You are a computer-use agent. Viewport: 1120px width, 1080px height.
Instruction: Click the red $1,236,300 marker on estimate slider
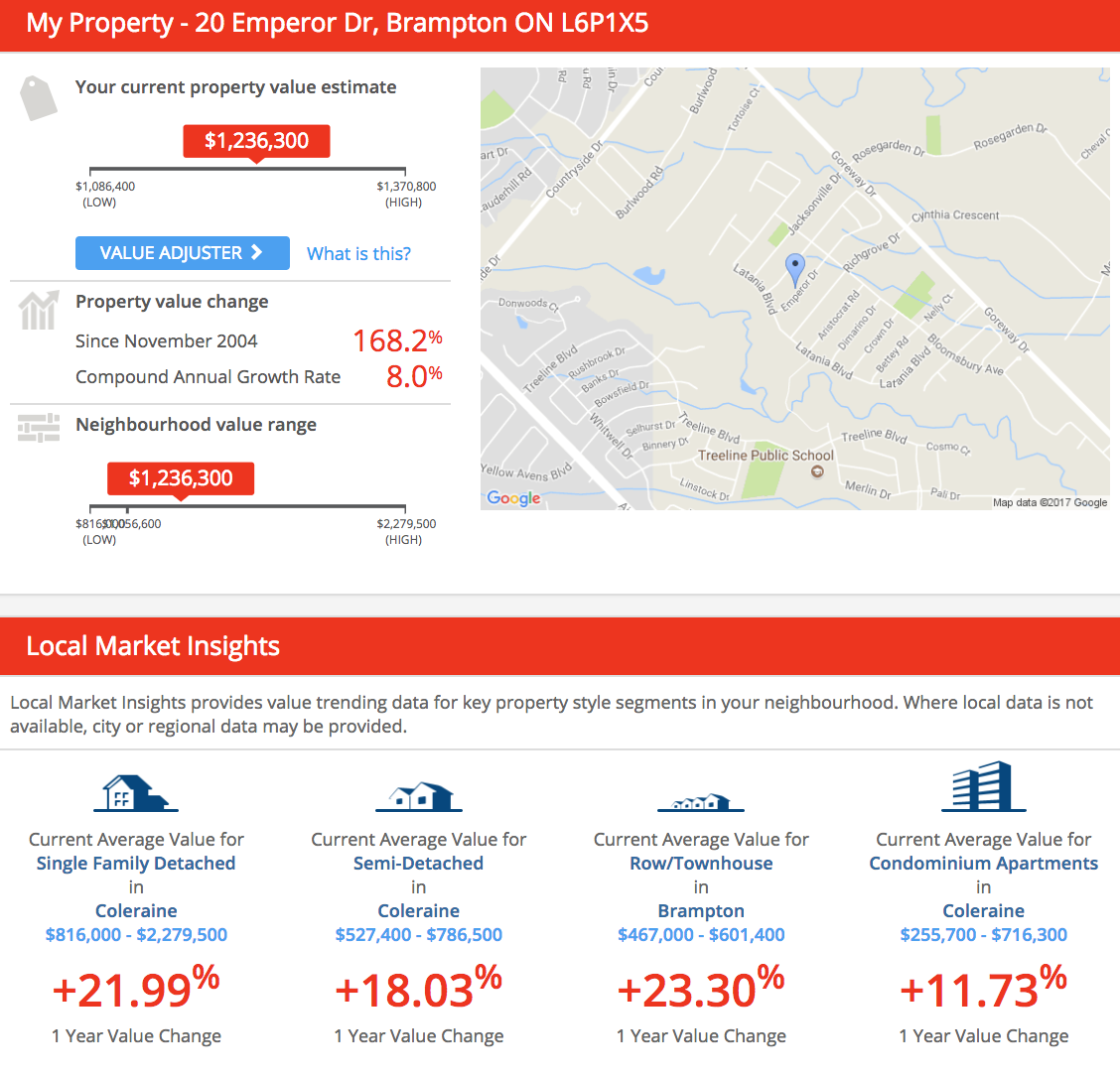256,141
